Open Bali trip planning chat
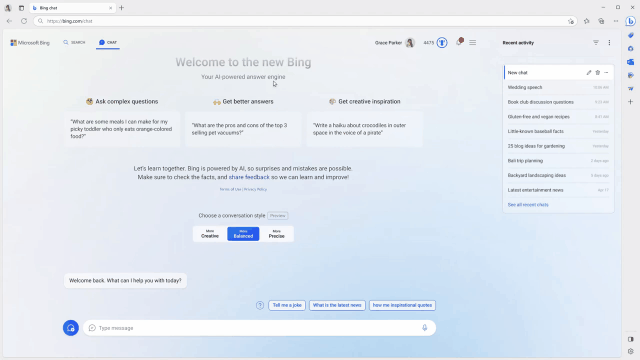 coord(558,161)
